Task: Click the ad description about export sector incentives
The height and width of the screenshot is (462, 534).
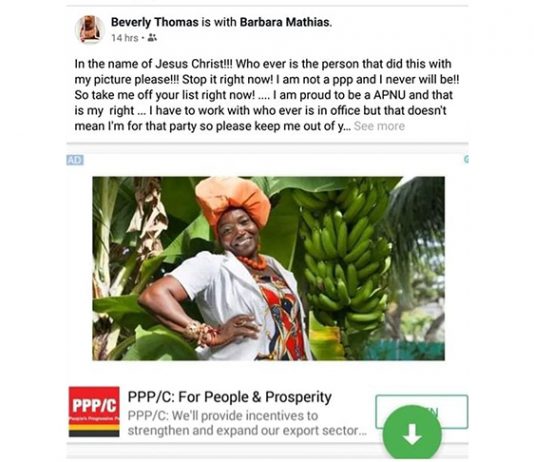Action: pyautogui.click(x=247, y=423)
